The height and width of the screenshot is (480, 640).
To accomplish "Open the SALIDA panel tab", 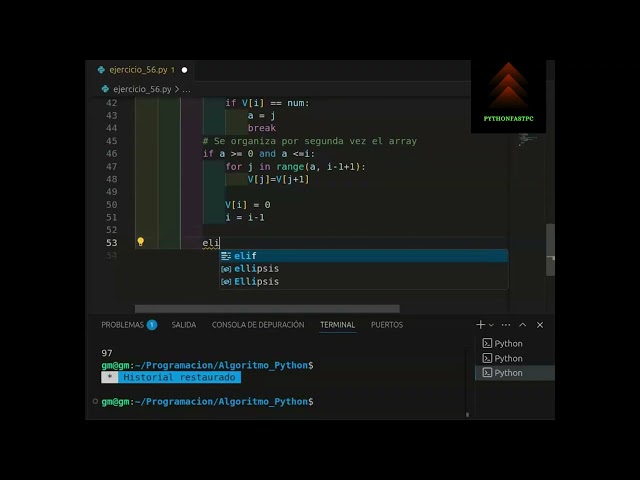I will pos(184,325).
